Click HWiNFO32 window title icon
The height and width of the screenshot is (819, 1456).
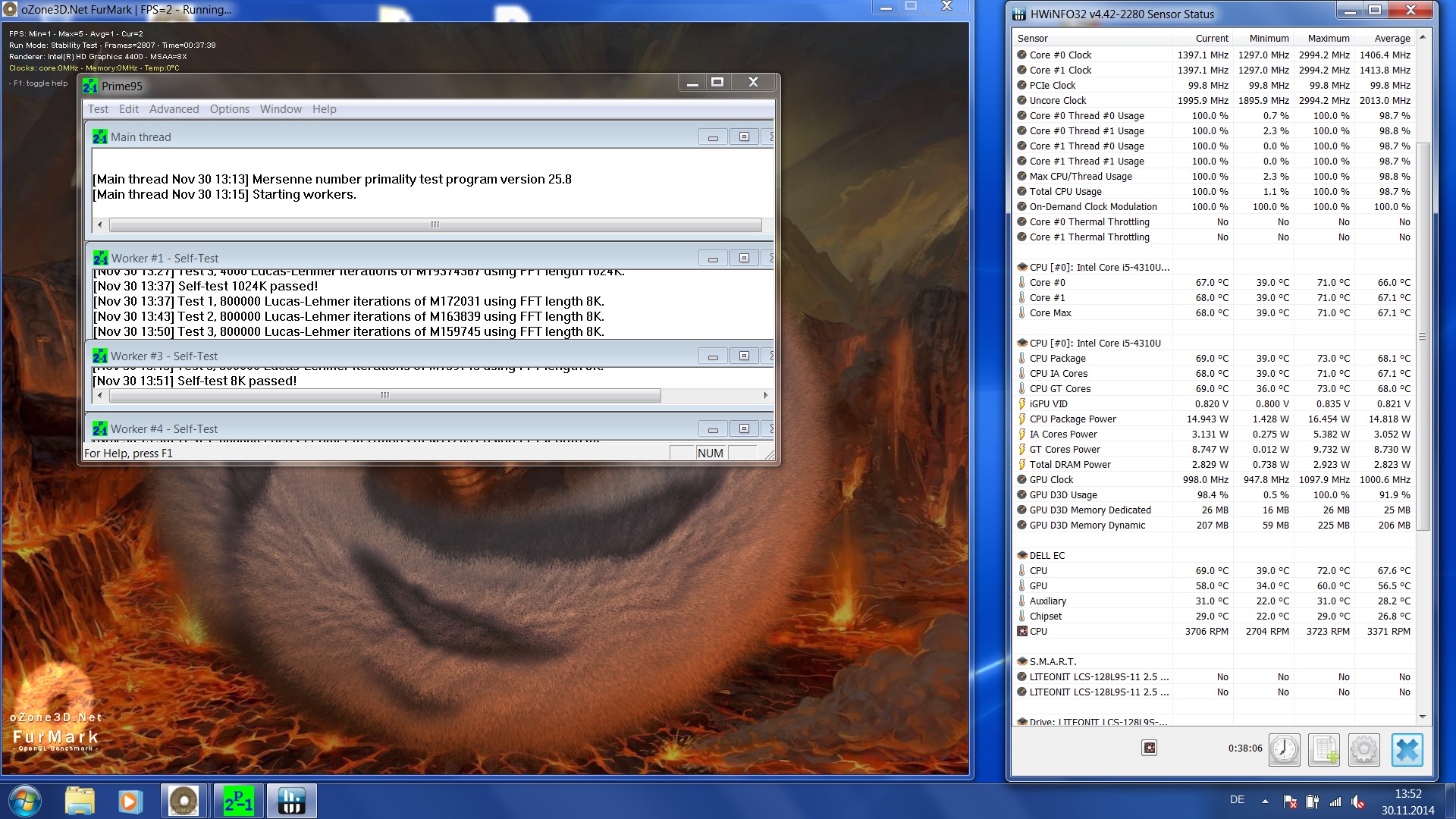[x=1019, y=14]
